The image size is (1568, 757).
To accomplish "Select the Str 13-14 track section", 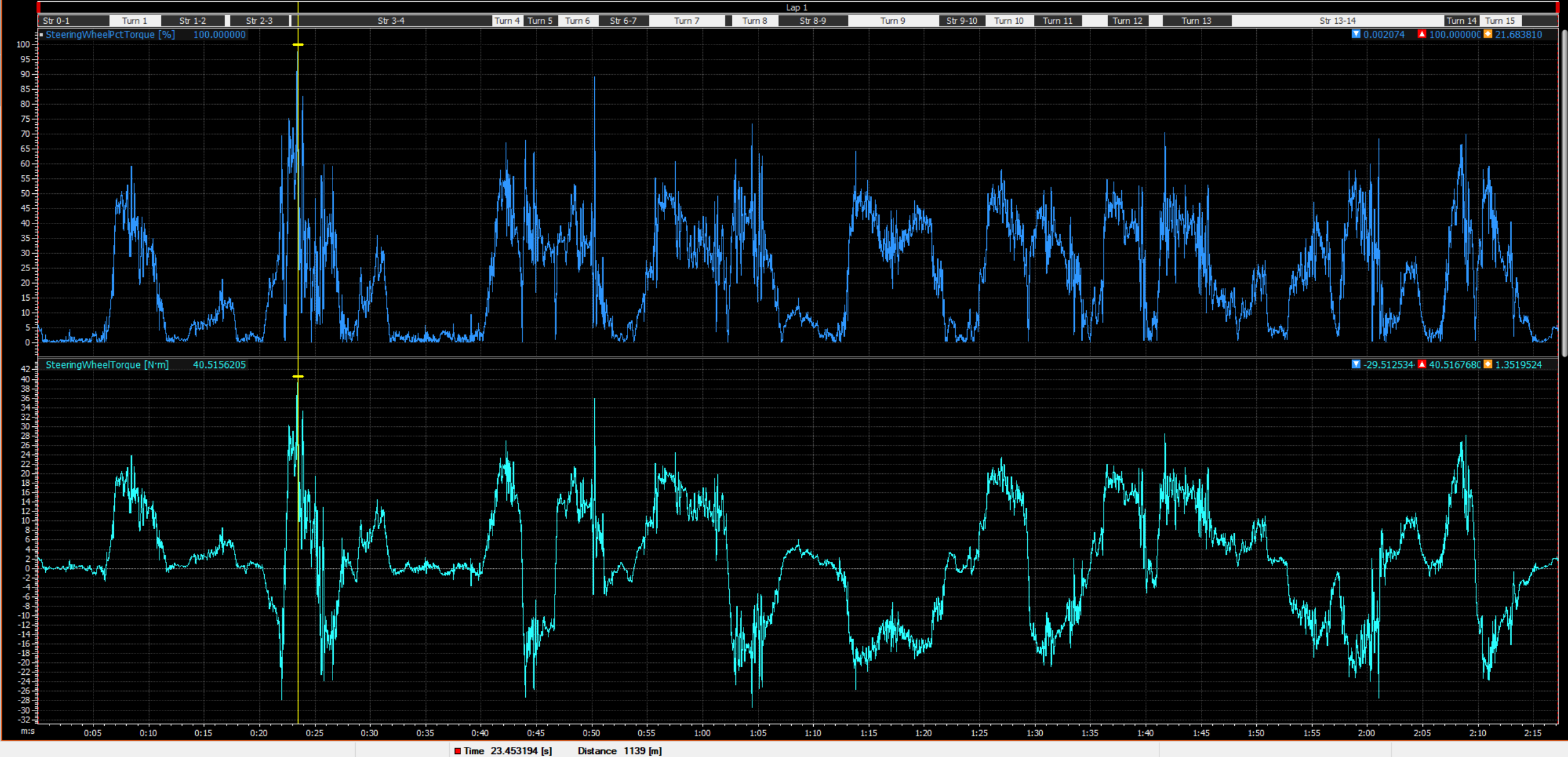I will tap(1338, 21).
